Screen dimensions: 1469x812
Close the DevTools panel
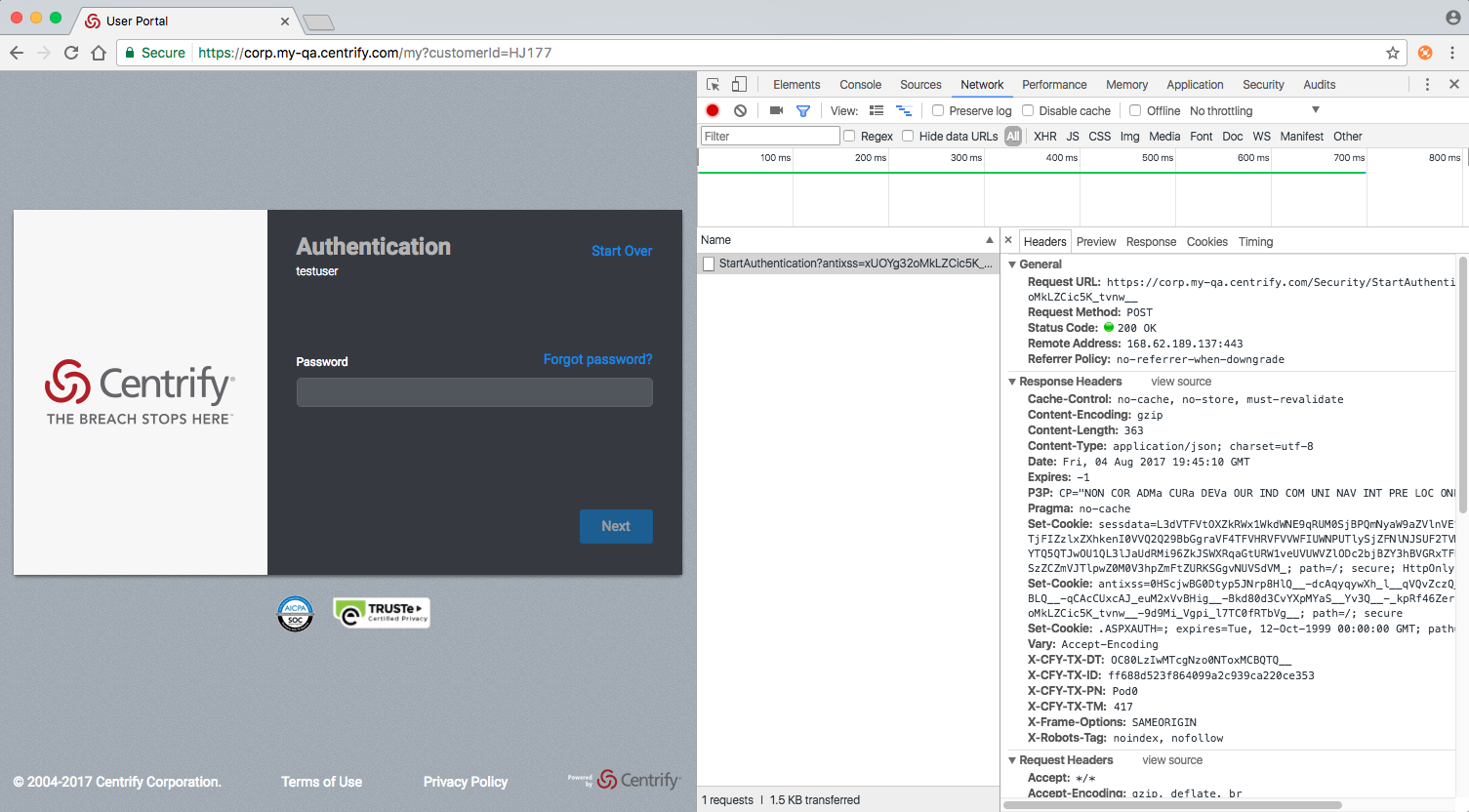point(1454,85)
